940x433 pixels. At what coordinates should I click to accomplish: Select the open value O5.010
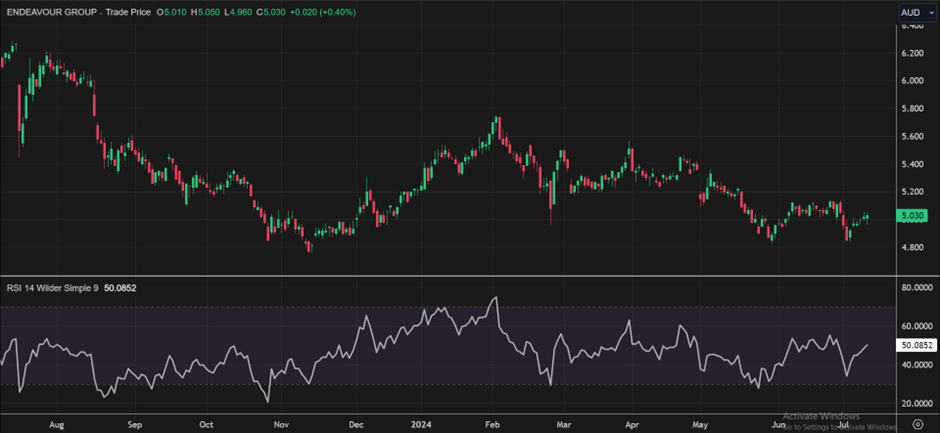[173, 12]
